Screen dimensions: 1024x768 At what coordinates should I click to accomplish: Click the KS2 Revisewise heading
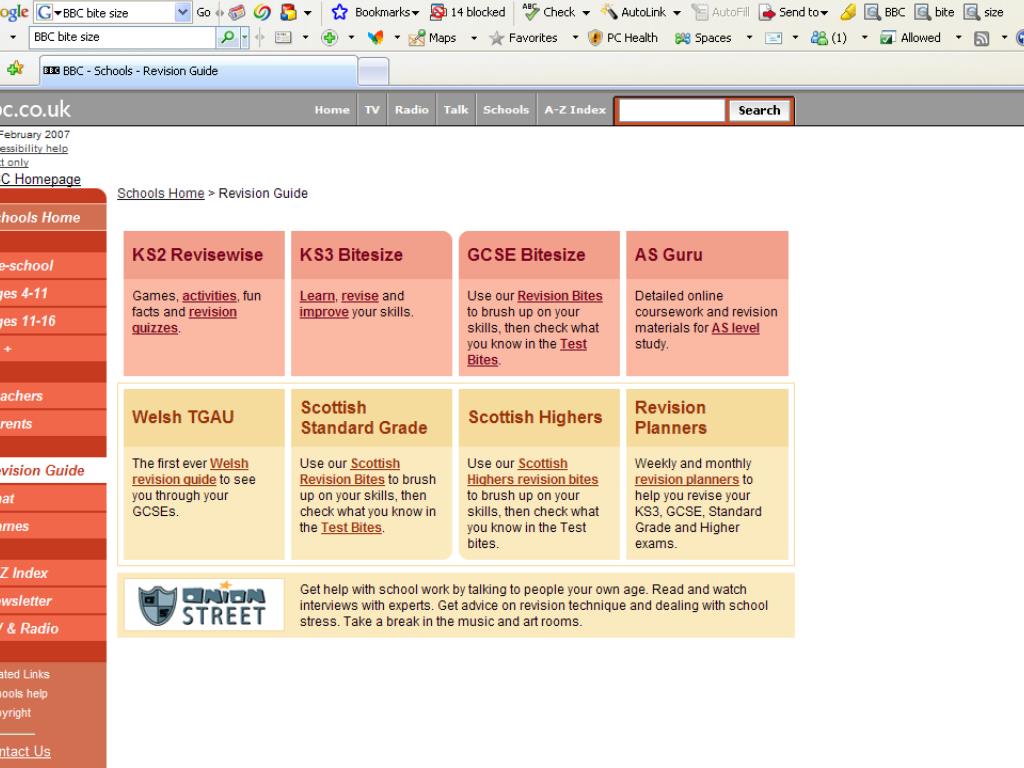tap(197, 255)
